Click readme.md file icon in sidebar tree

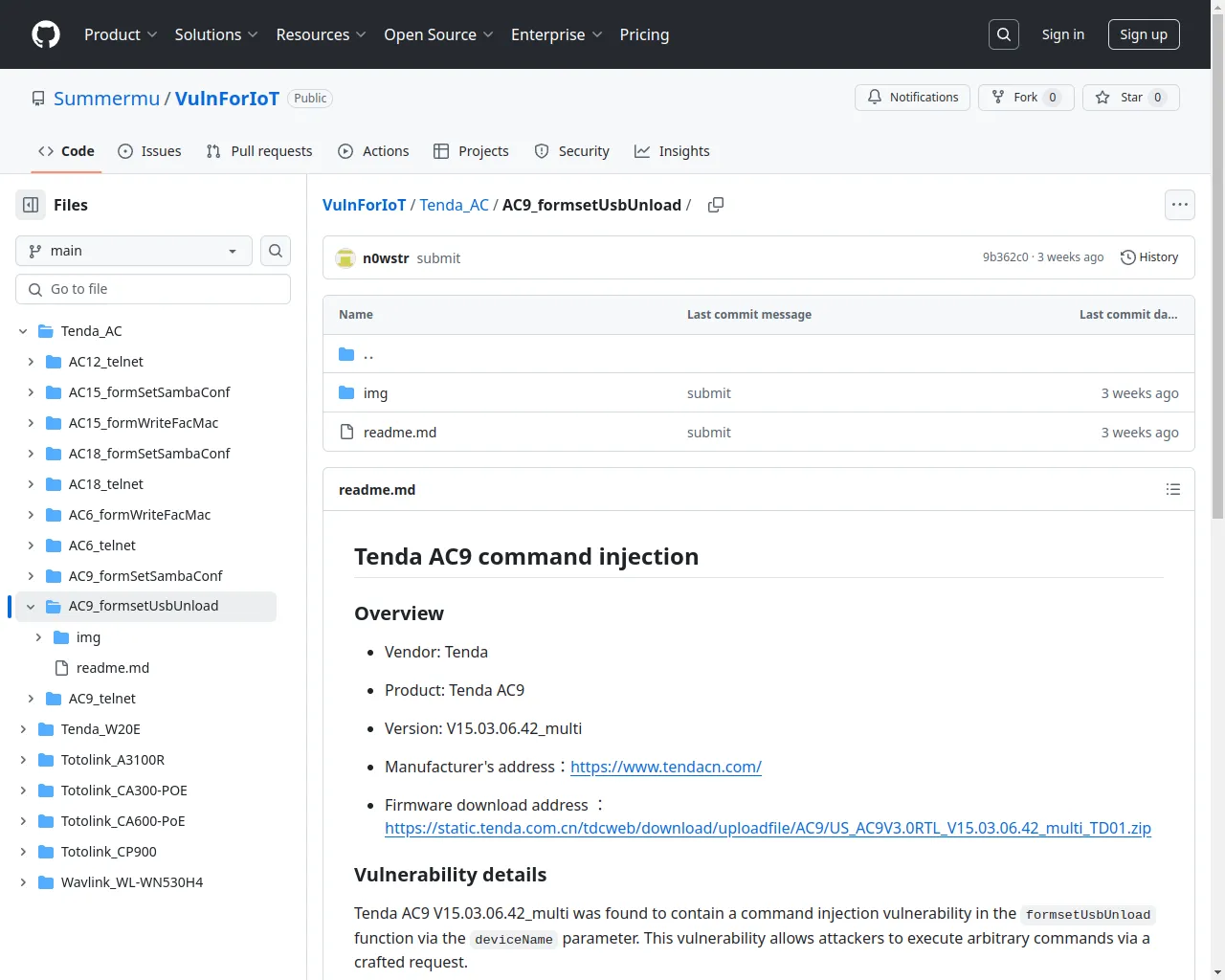(x=61, y=668)
